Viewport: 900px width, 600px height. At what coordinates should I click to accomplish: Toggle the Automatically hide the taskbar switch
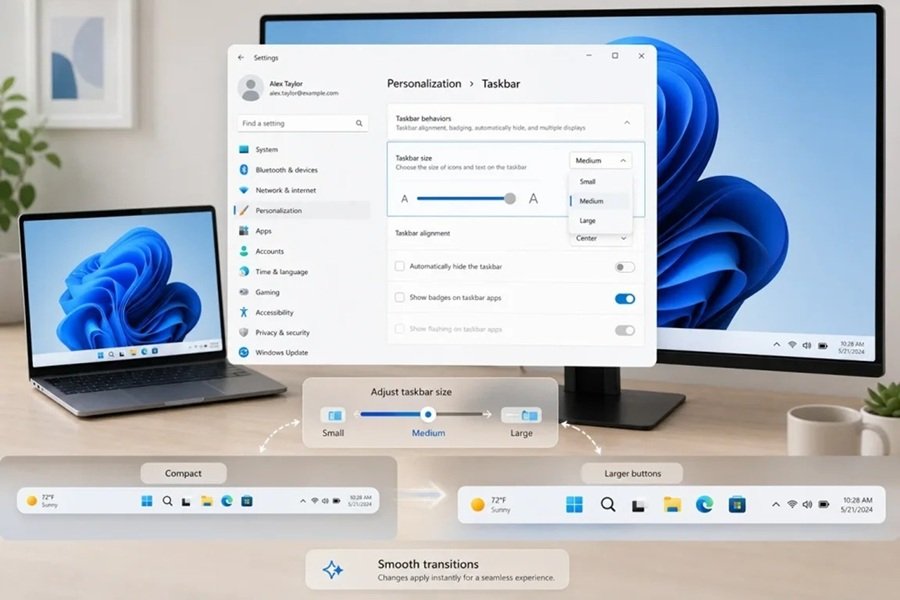[x=624, y=267]
